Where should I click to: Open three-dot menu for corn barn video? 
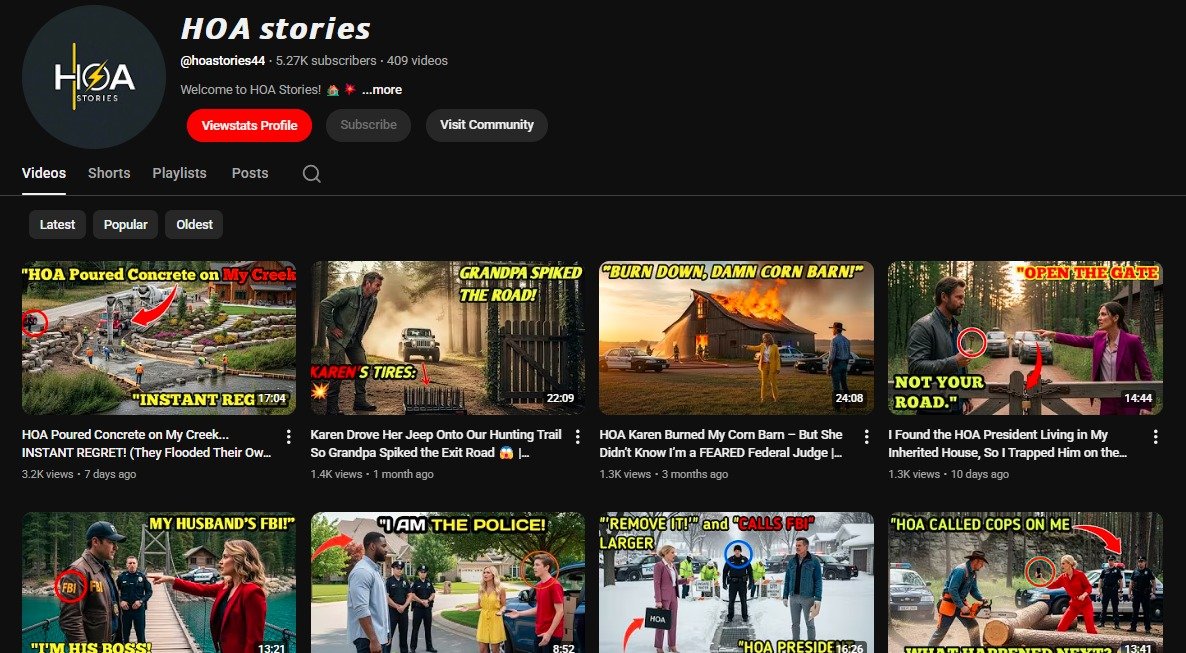(866, 437)
